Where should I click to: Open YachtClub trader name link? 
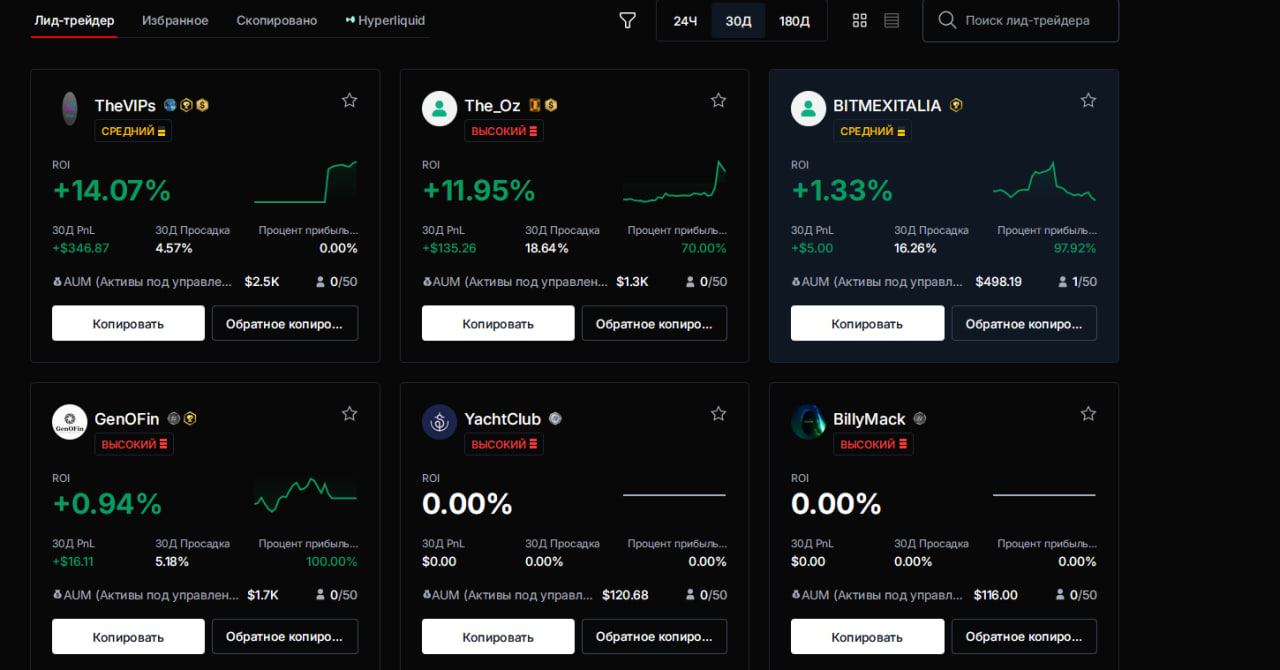pos(502,419)
